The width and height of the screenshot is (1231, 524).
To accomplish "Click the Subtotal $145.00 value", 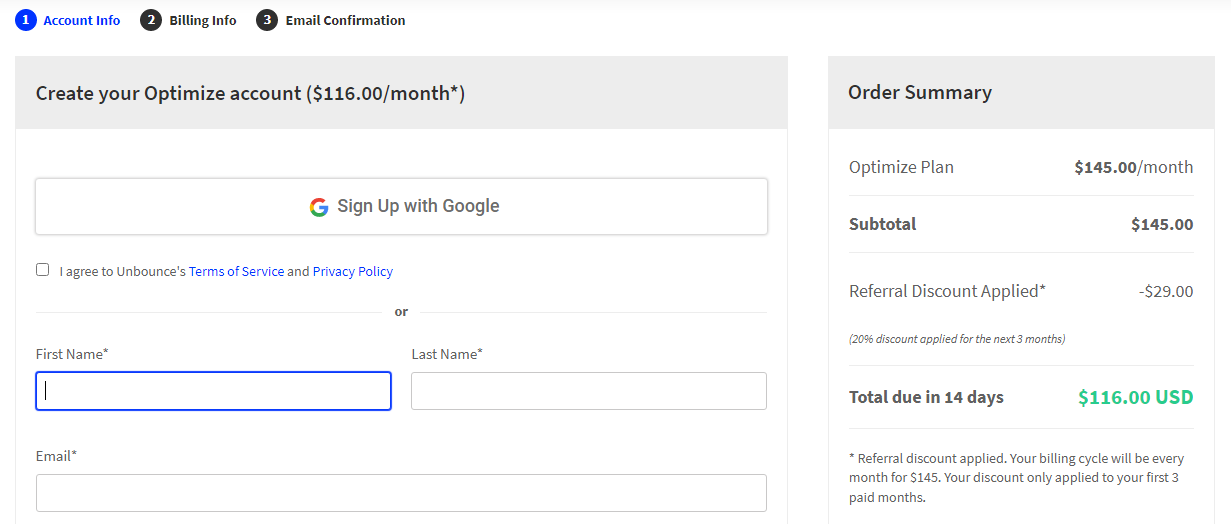I will click(1162, 224).
